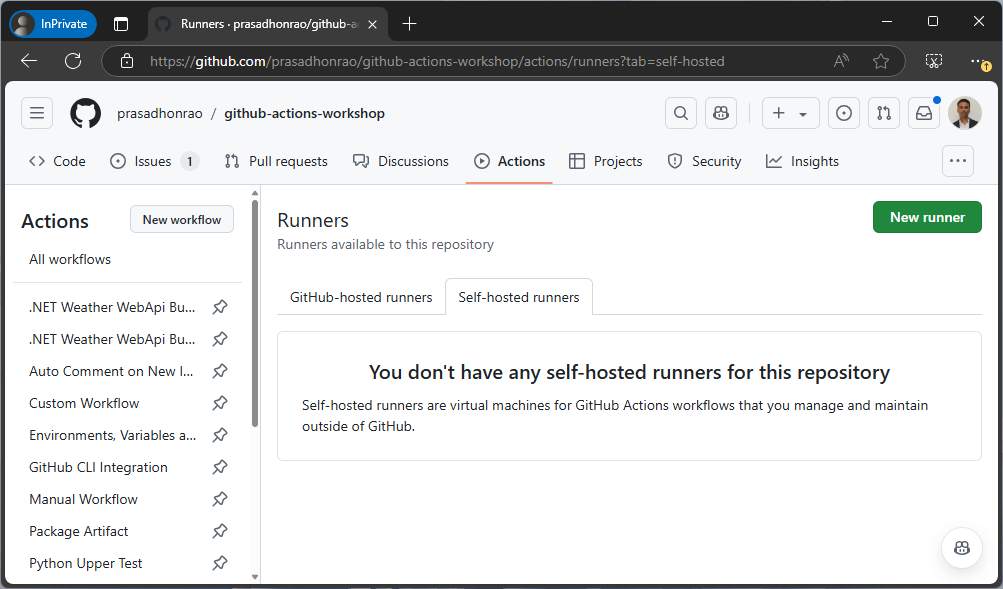Open browser tab actions icon
The height and width of the screenshot is (589, 1003).
pos(121,24)
